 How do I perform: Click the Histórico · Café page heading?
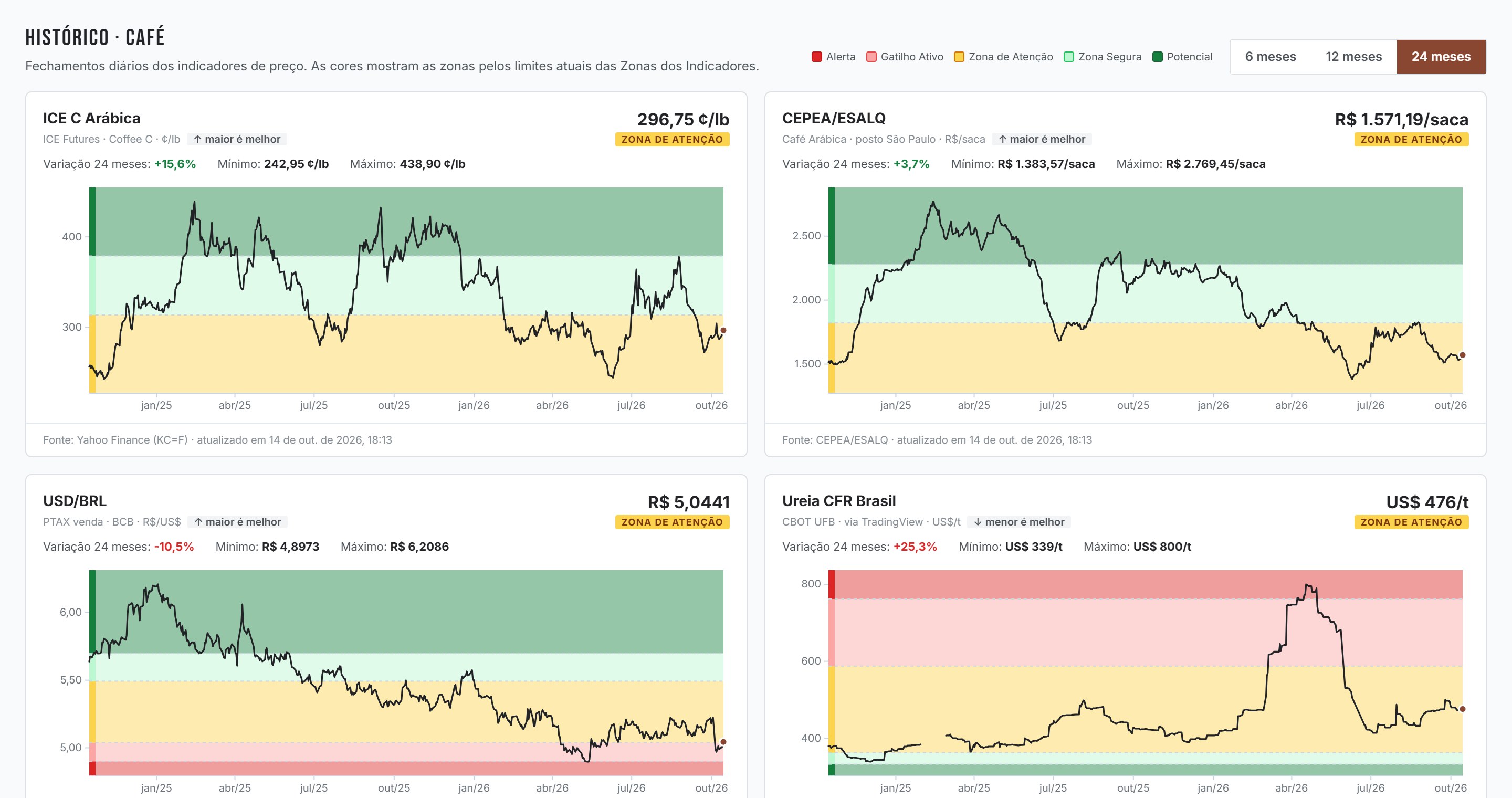click(94, 38)
